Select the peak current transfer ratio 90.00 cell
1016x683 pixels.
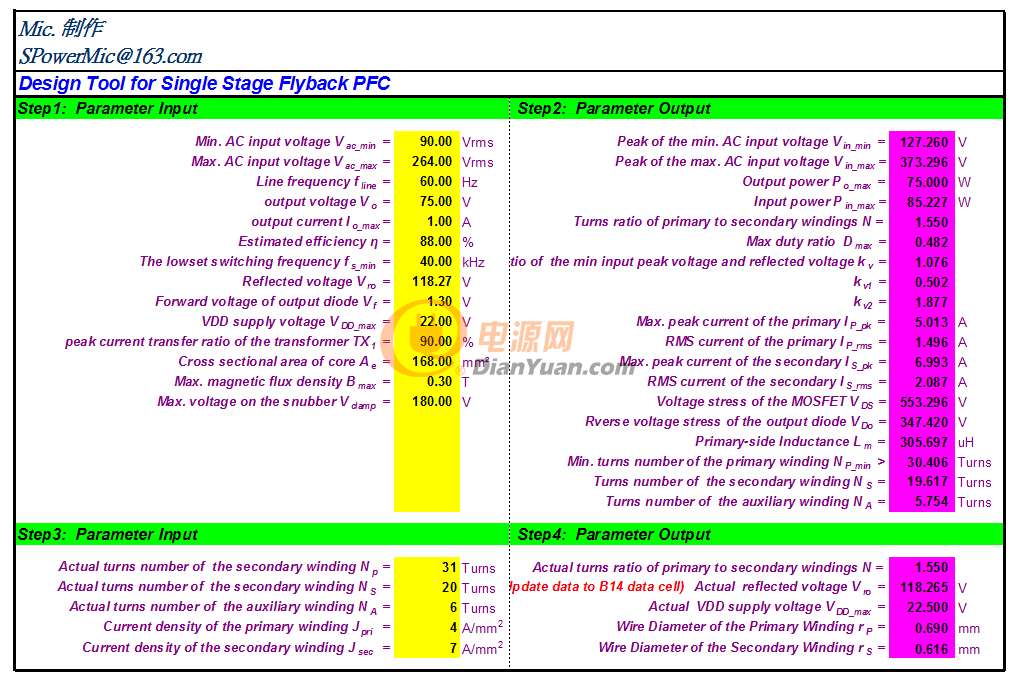[x=426, y=342]
